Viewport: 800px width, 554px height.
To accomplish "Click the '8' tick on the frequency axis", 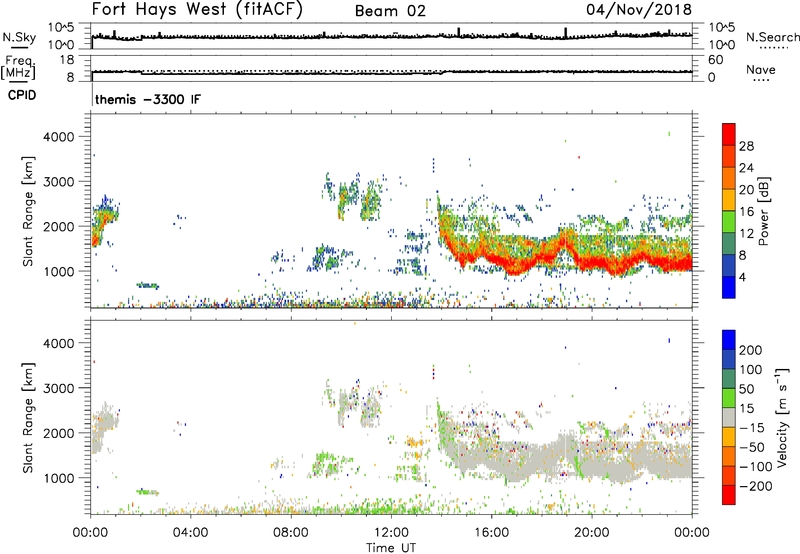I will pyautogui.click(x=70, y=77).
